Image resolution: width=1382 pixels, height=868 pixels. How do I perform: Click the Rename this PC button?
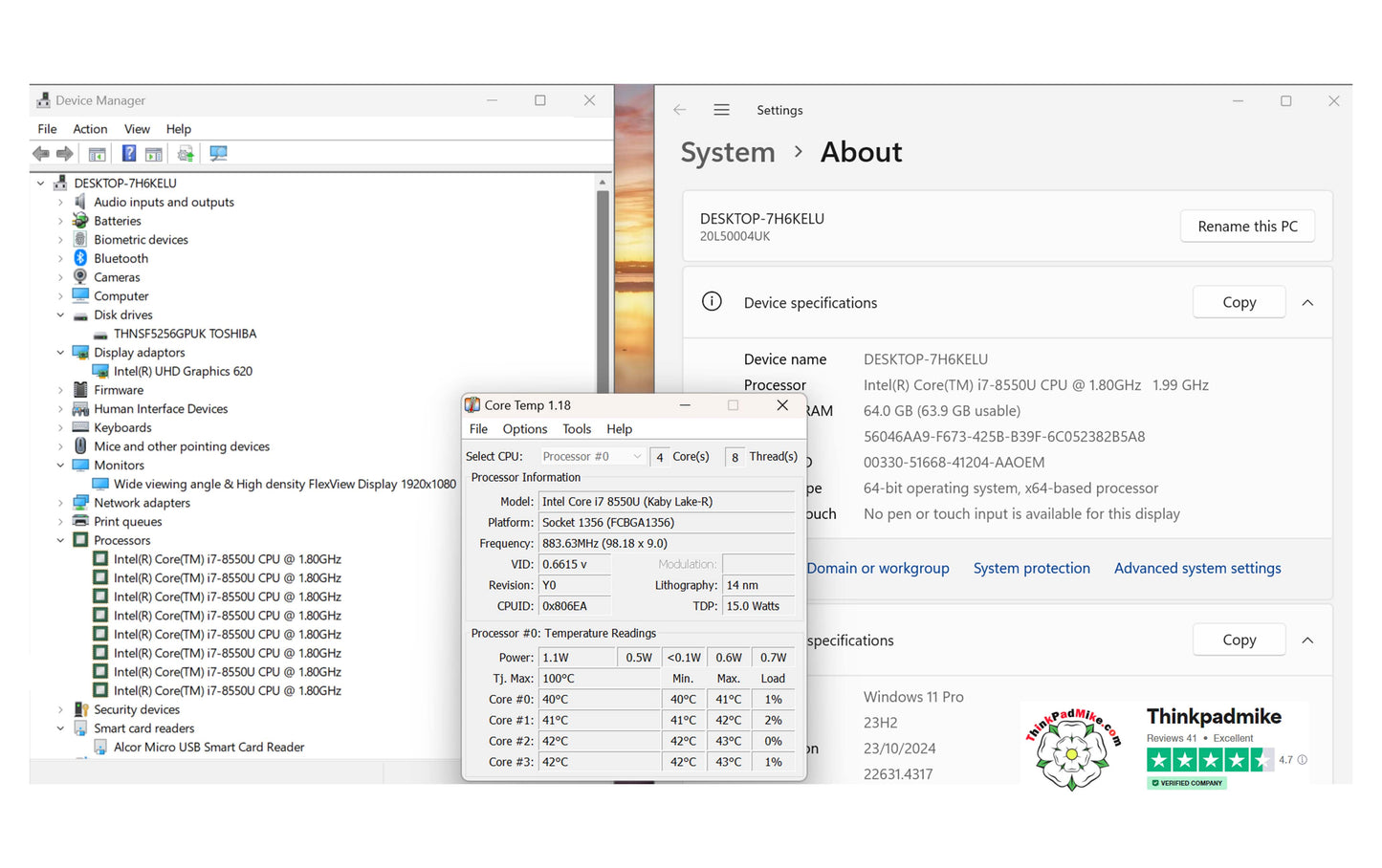1247,227
